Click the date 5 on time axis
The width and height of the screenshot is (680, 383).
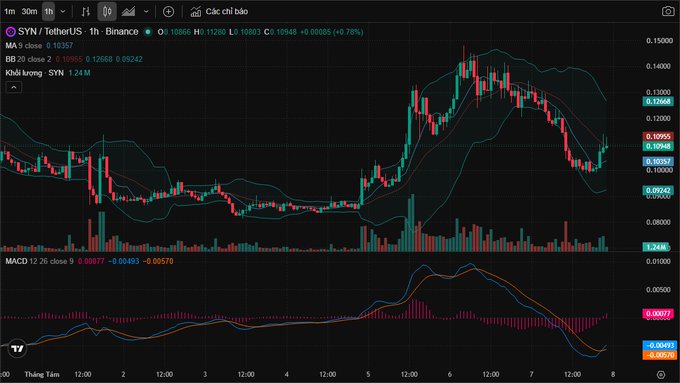point(368,374)
